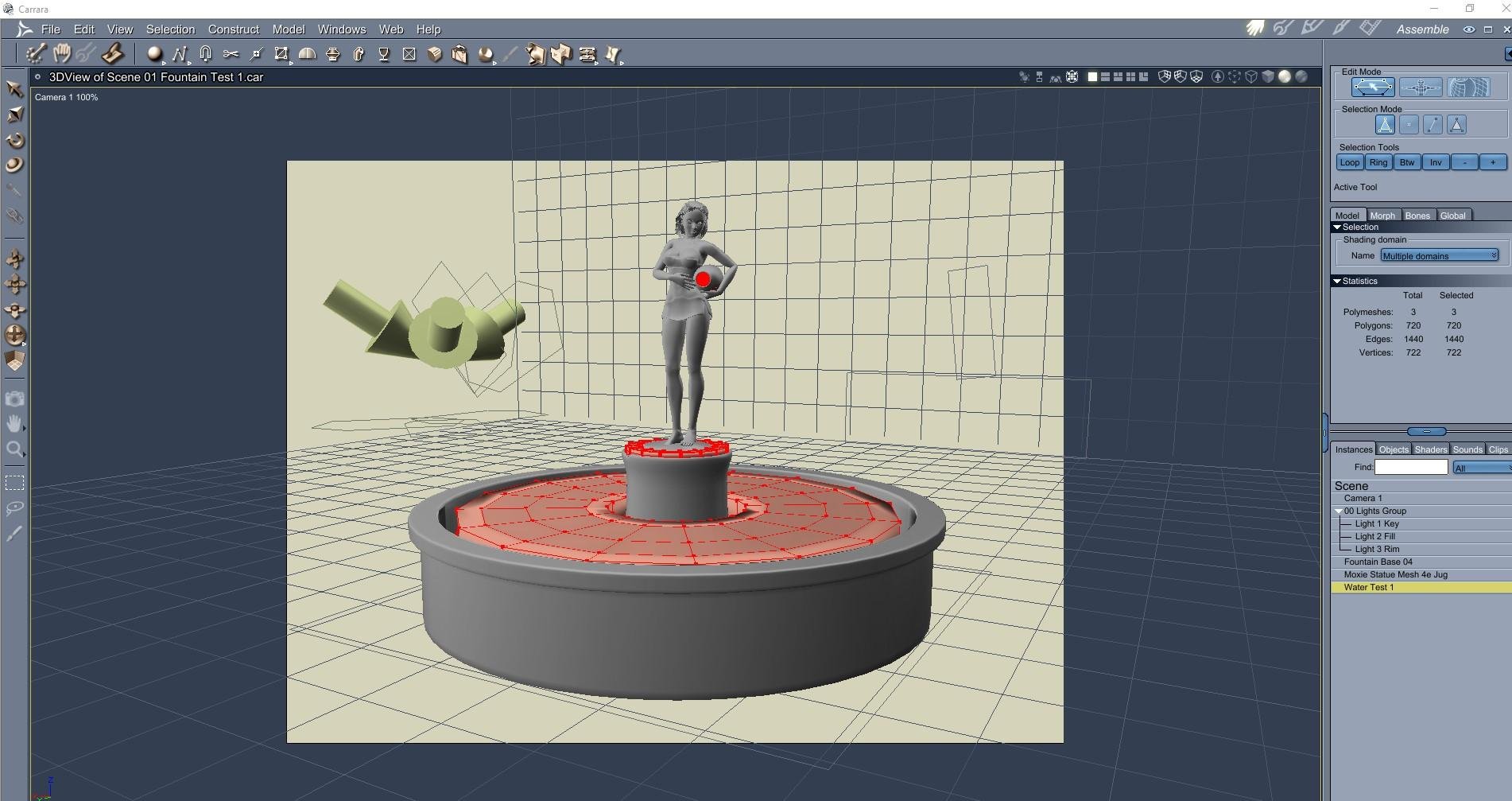Select Camera 1 in the scene list
The image size is (1512, 801).
point(1421,498)
